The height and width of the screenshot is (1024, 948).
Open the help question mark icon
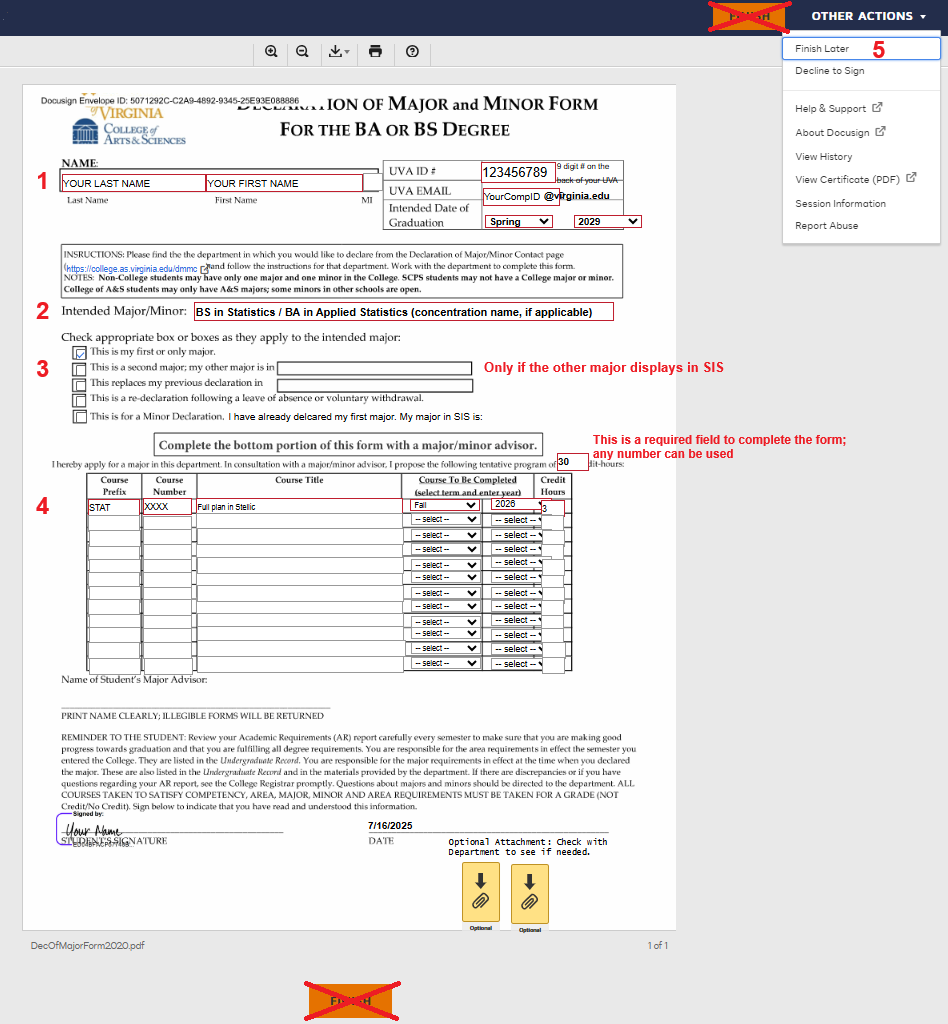412,52
